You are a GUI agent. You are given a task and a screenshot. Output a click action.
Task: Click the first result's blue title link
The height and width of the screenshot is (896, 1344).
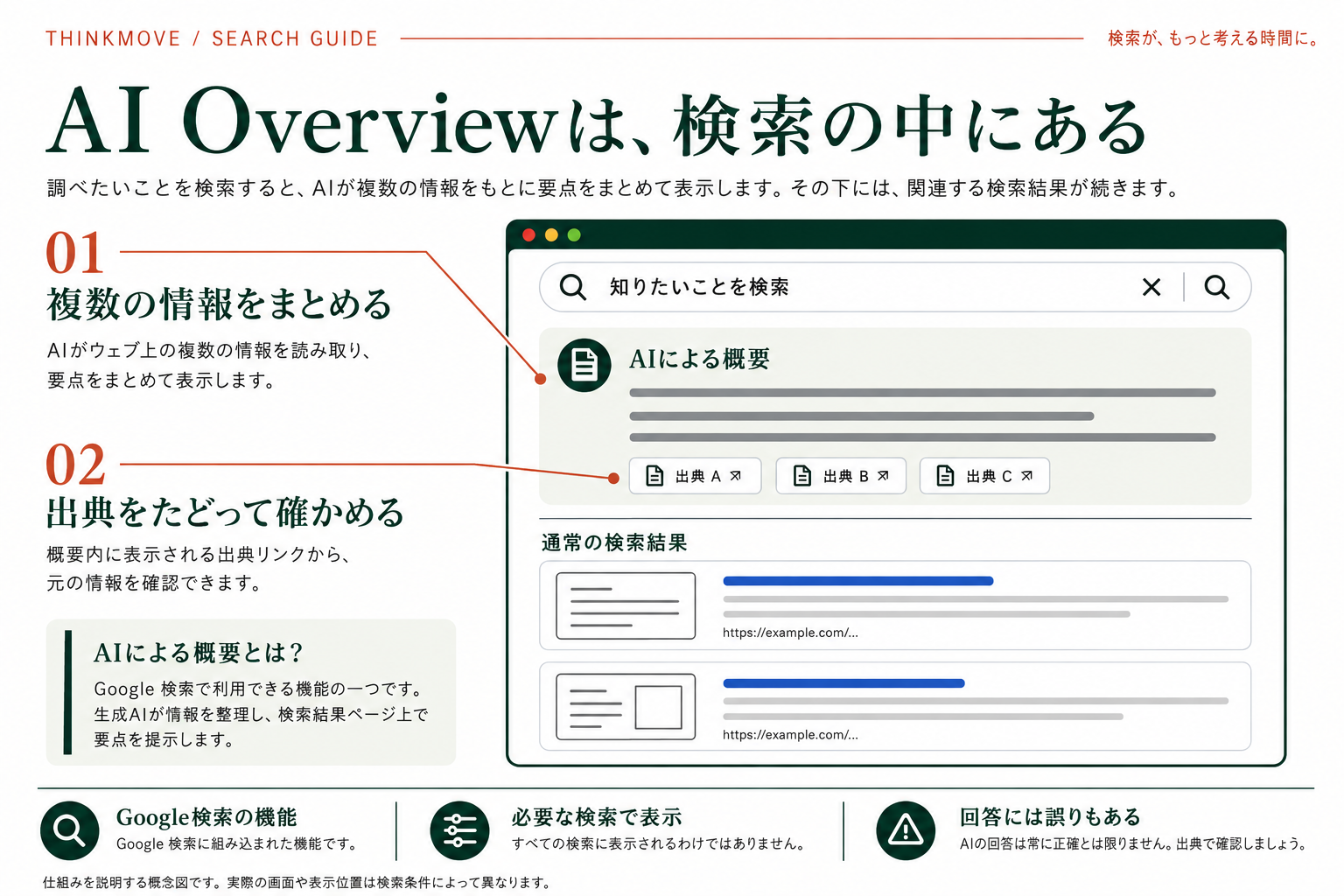[x=858, y=581]
